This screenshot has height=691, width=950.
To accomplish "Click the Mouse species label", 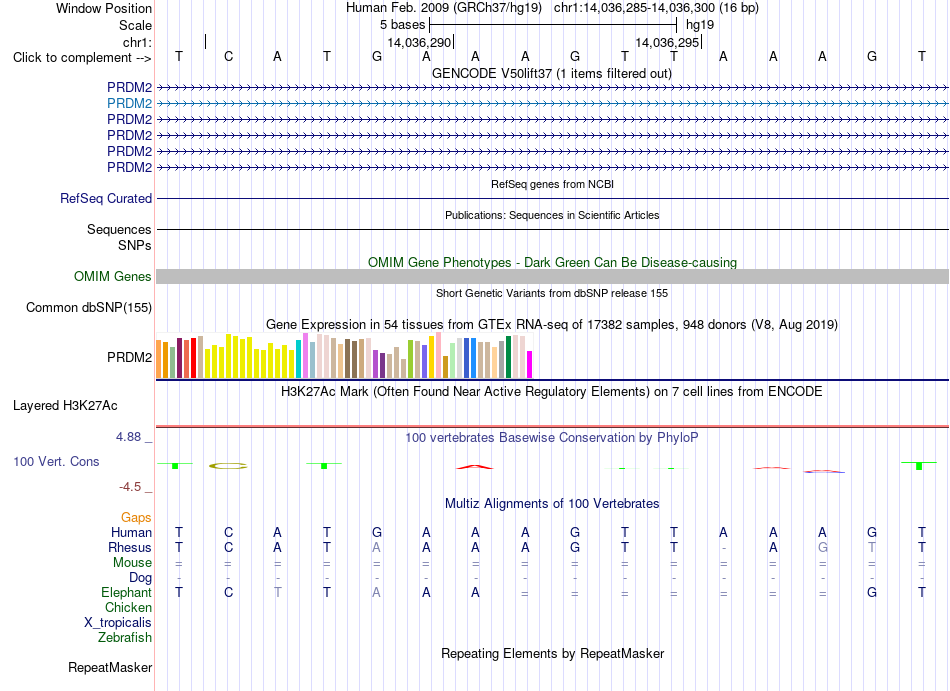I will tap(132, 563).
